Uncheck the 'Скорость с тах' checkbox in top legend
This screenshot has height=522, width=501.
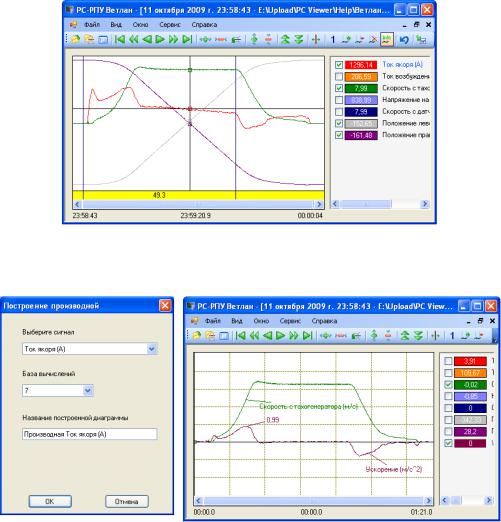coord(339,88)
